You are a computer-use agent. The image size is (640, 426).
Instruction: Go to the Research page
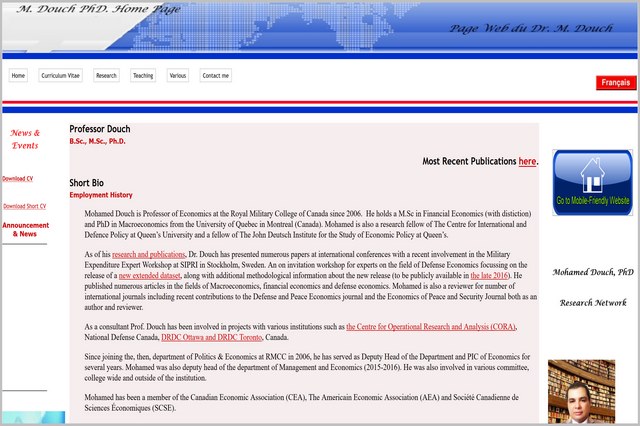[106, 75]
